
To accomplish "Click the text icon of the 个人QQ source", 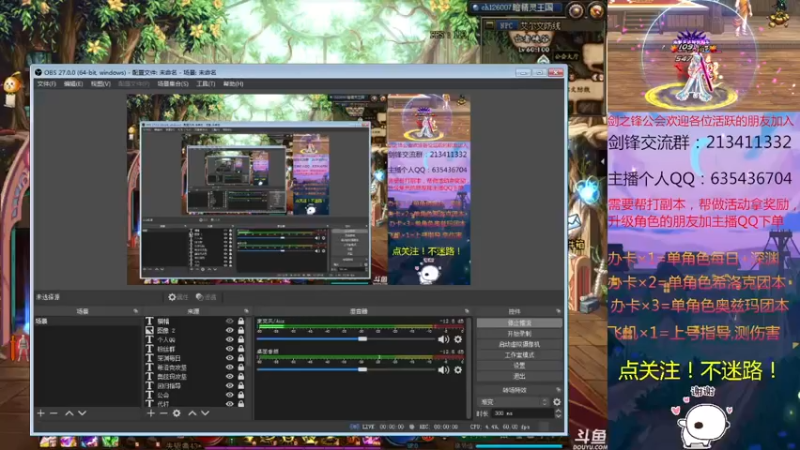I will coord(149,340).
